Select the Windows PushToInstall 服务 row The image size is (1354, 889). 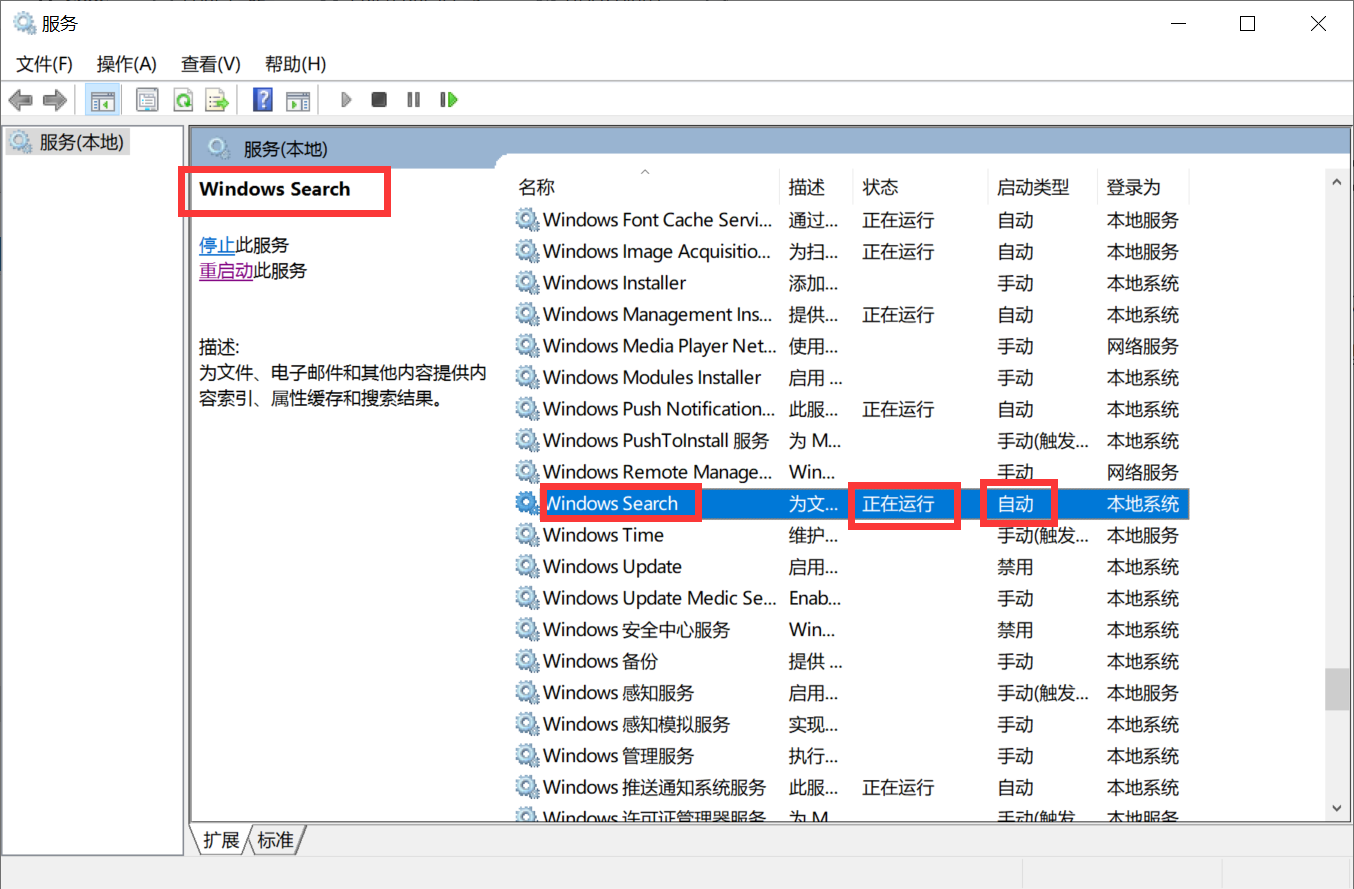tap(851, 441)
